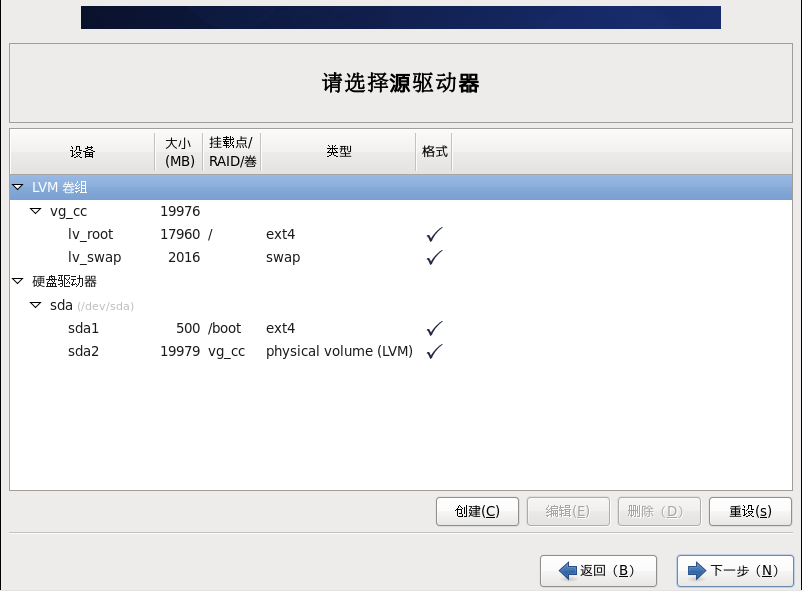
Task: Click the ext4 type of sda1
Action: 280,328
